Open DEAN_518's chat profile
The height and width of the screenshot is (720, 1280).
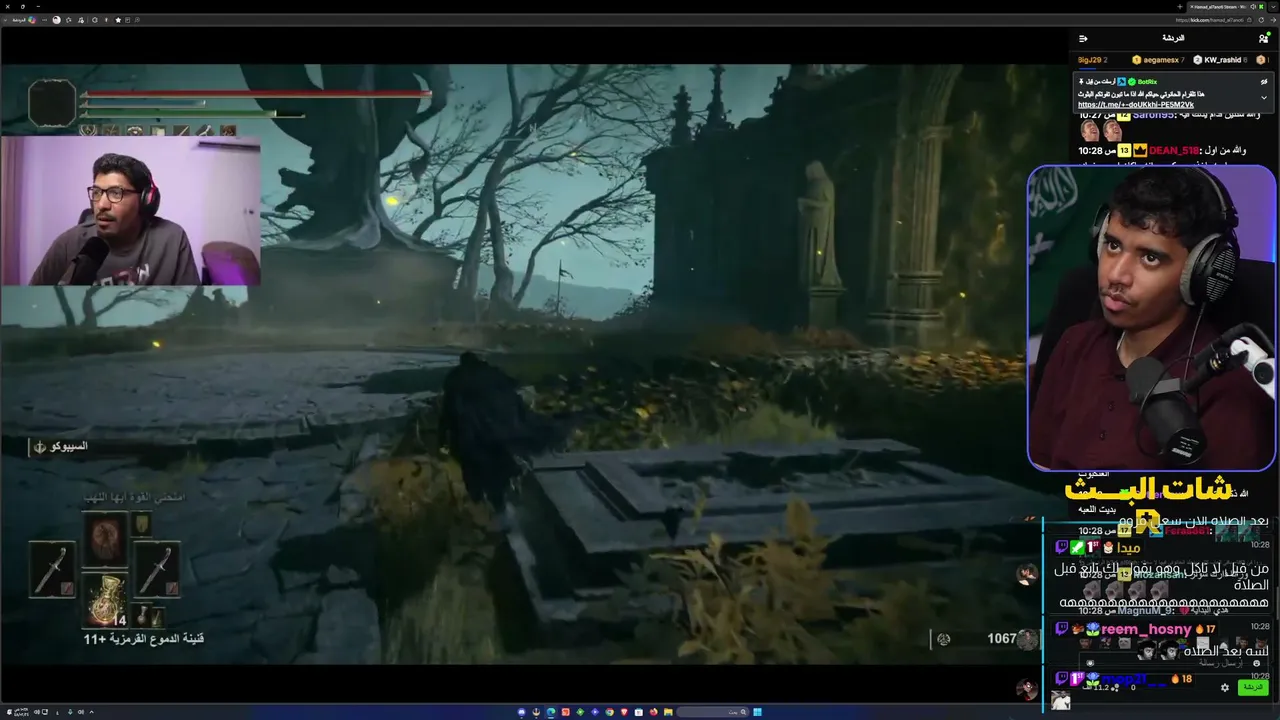pyautogui.click(x=1174, y=151)
